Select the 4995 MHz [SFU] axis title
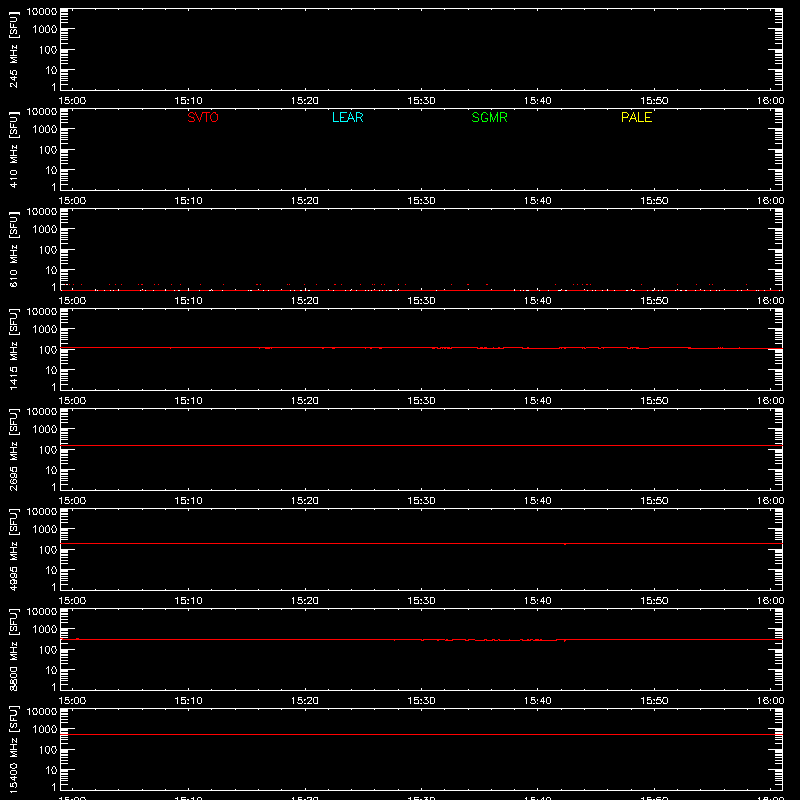Screen dimensions: 800x800 14,549
